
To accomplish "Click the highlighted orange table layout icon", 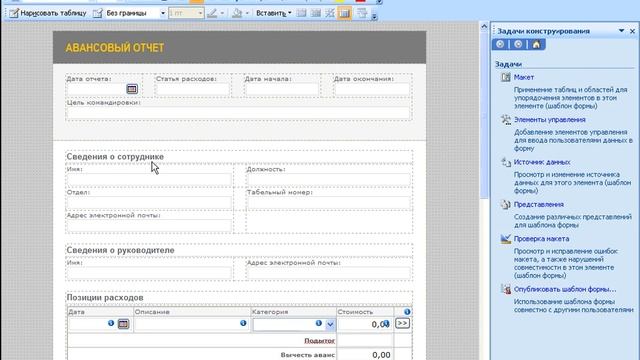I will pos(344,13).
